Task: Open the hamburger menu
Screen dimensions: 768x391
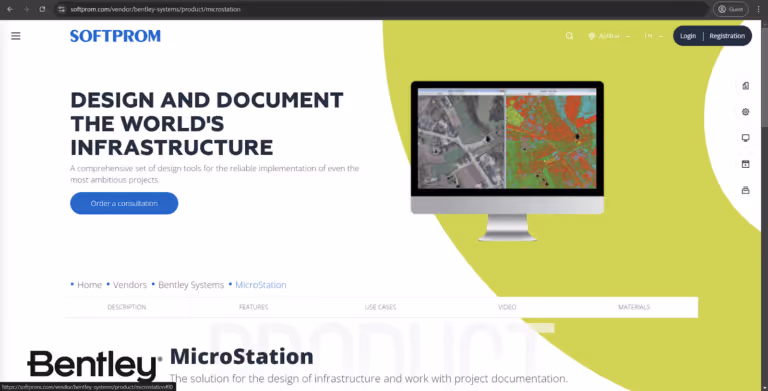Action: 16,36
